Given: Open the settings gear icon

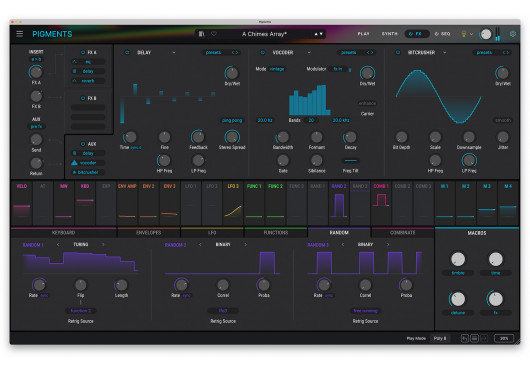Looking at the screenshot, I should click(x=513, y=34).
